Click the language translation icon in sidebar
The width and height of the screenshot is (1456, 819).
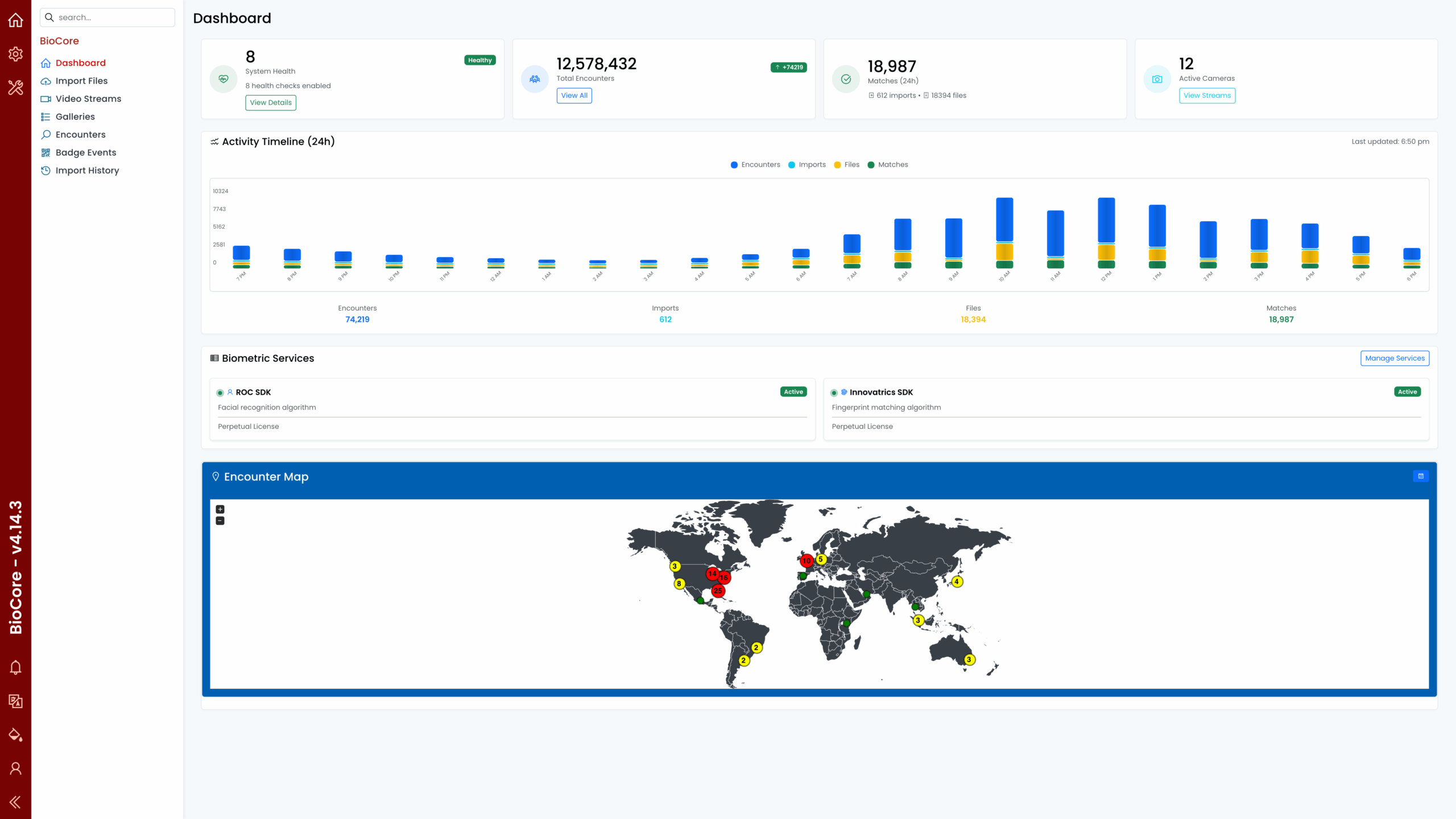click(x=15, y=701)
